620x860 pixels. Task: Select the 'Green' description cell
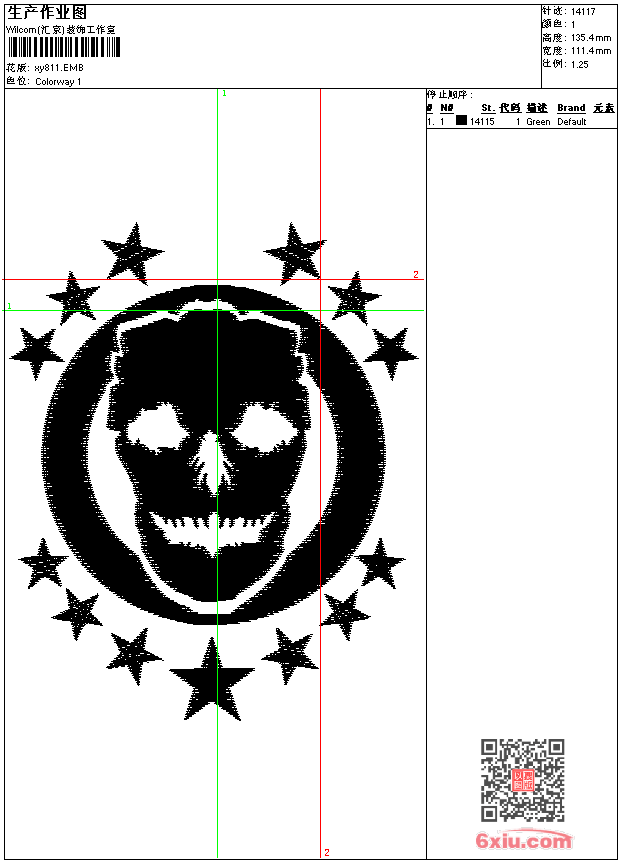538,122
